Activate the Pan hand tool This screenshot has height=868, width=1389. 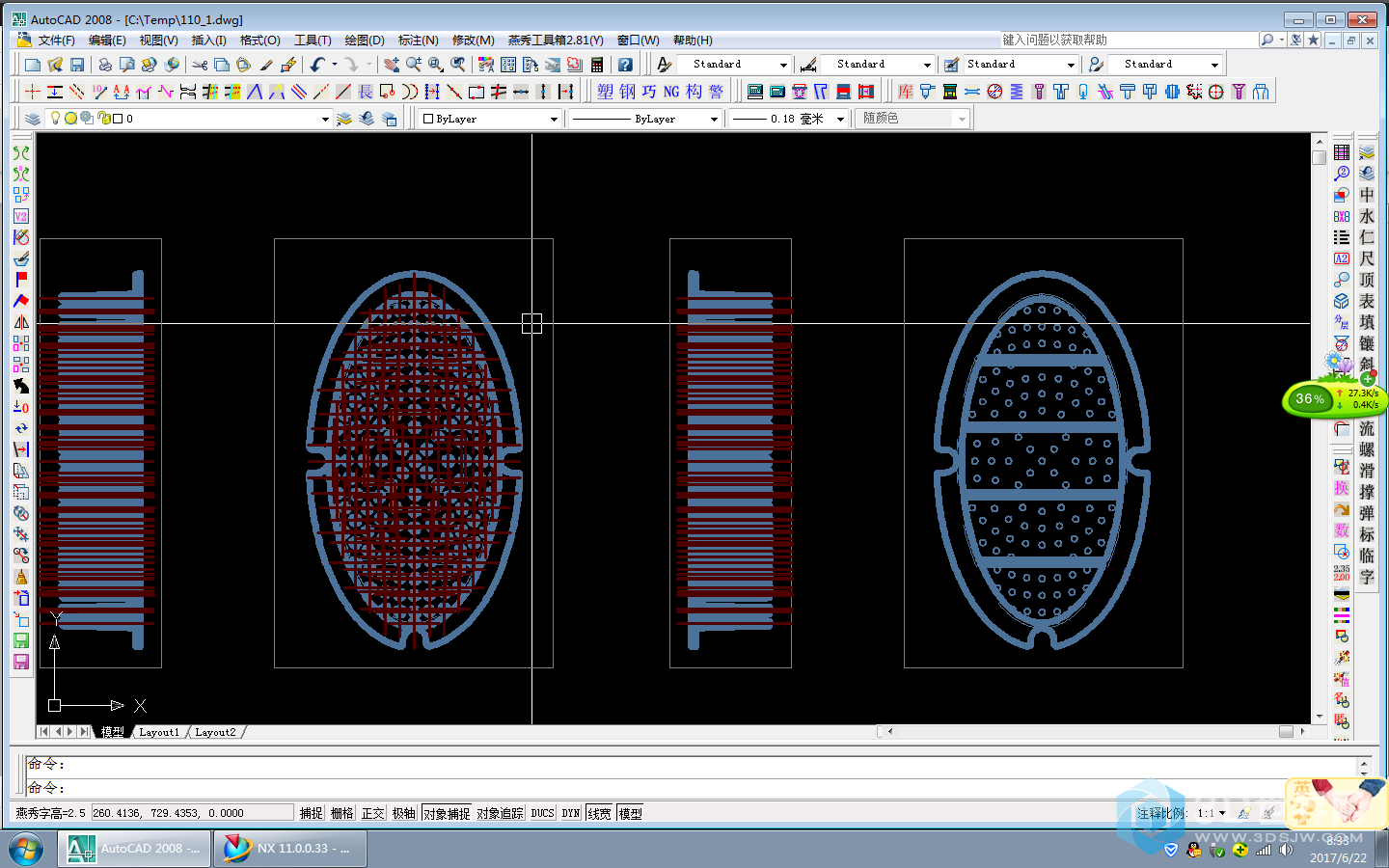(392, 65)
